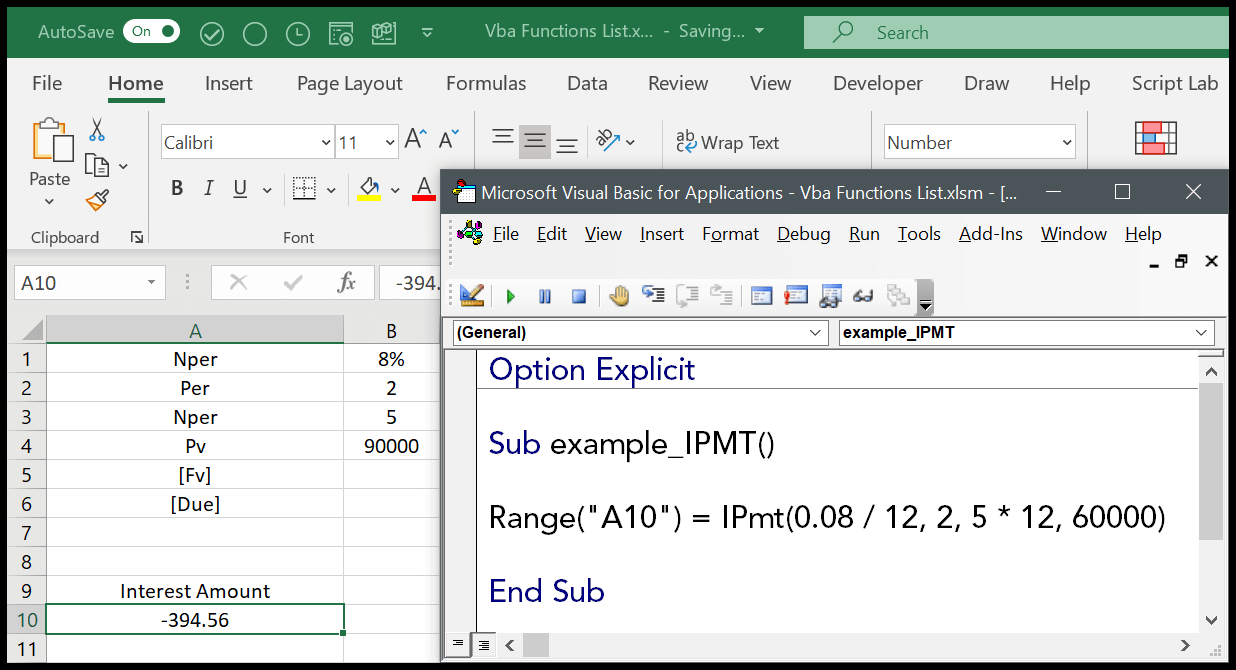Switch to Procedure View button
The height and width of the screenshot is (670, 1236).
click(459, 645)
